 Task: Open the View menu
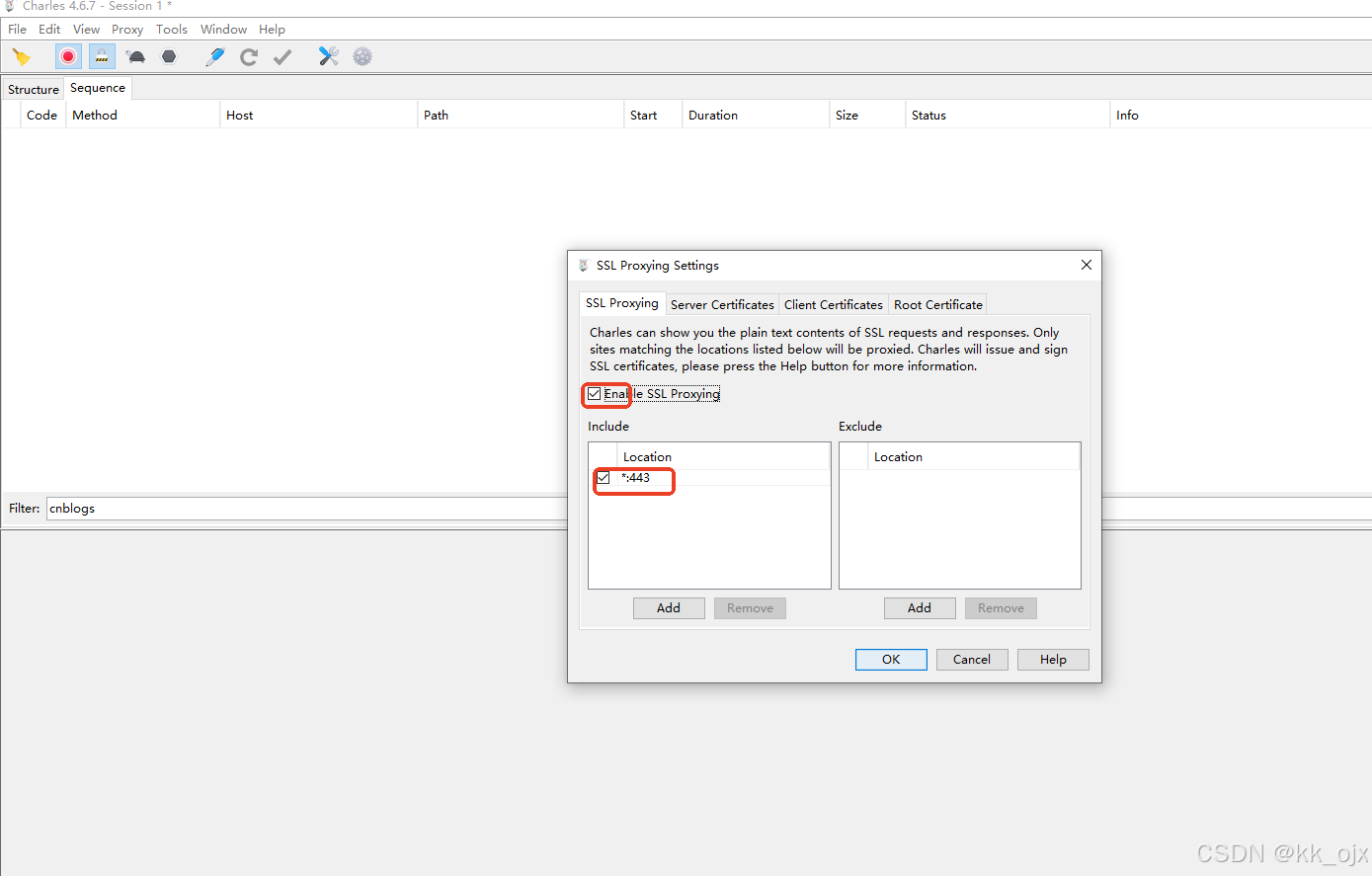coord(86,30)
